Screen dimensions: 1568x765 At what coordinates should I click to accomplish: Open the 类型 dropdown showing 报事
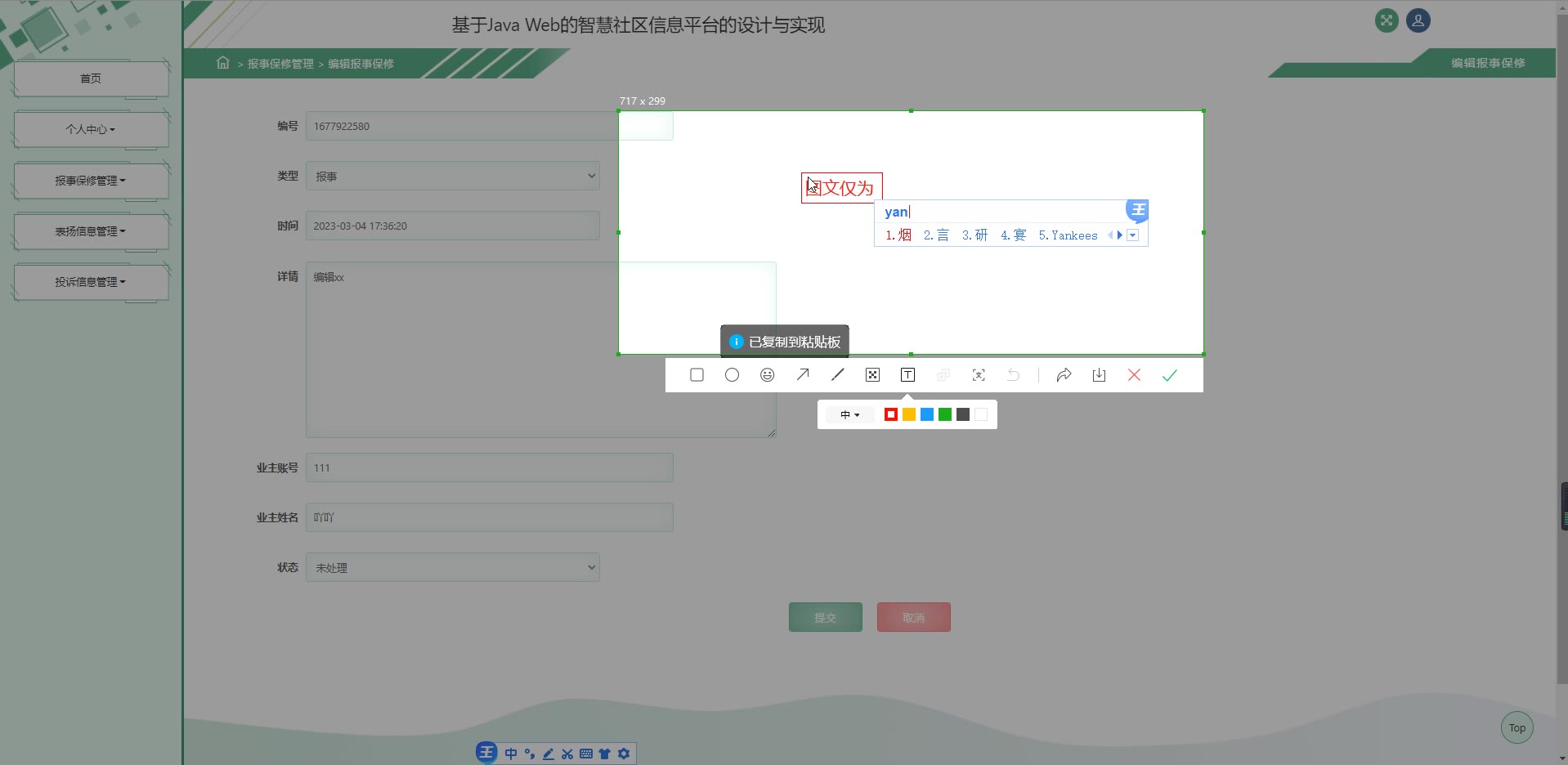[x=453, y=176]
